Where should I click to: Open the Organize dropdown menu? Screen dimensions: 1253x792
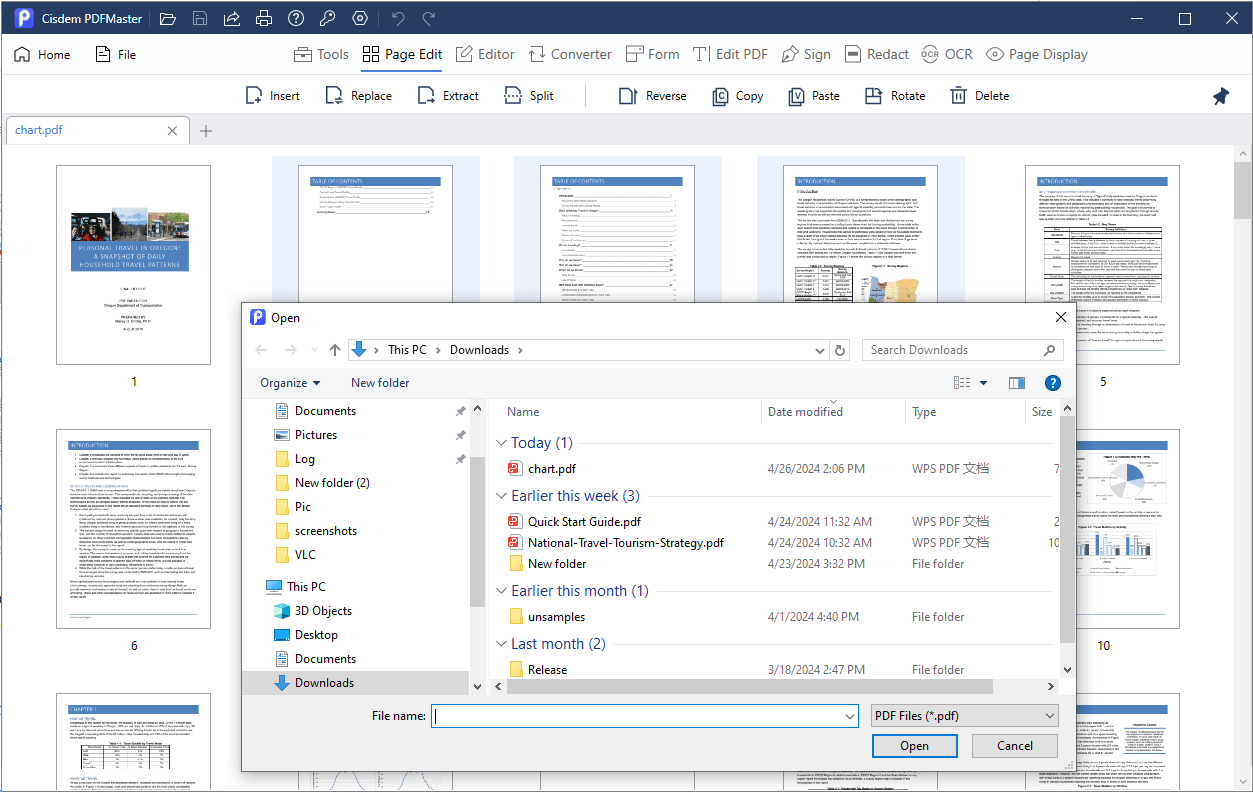click(x=290, y=383)
